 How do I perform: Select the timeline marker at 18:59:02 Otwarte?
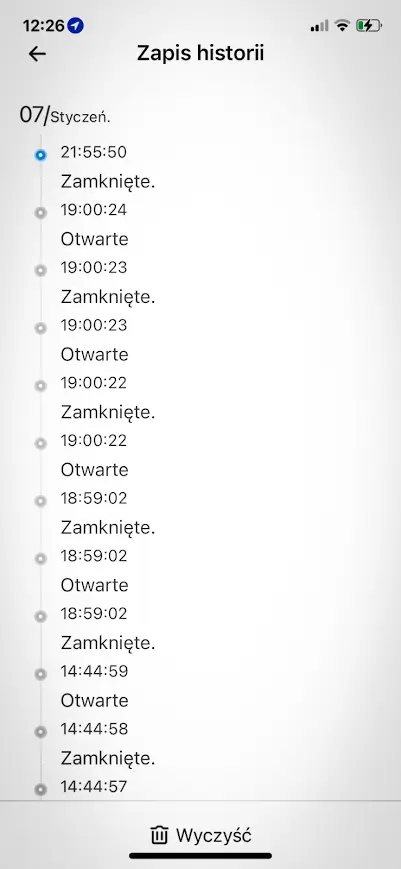(x=40, y=559)
